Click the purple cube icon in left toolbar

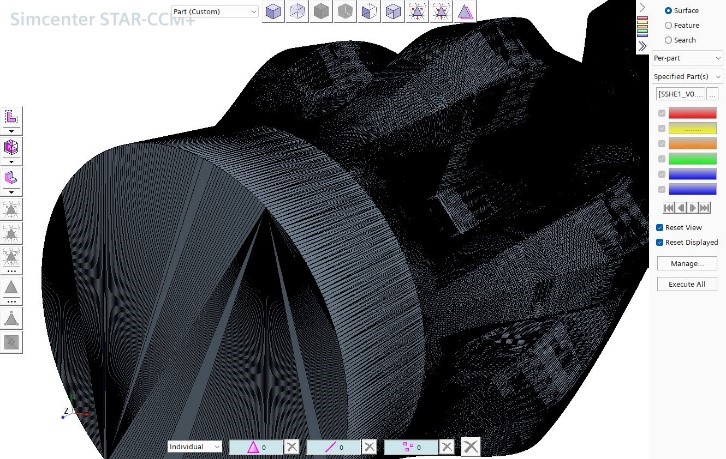pos(12,147)
